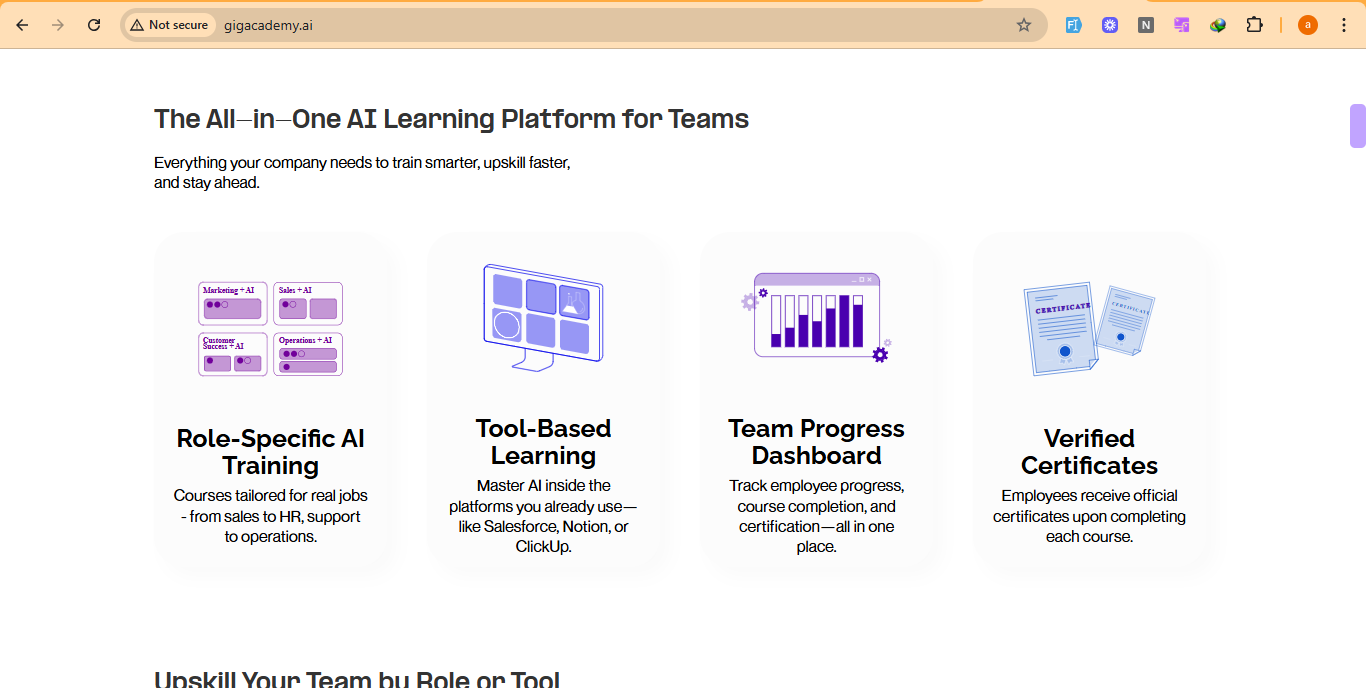
Task: Click the purple sunburst extension icon
Action: click(1109, 25)
